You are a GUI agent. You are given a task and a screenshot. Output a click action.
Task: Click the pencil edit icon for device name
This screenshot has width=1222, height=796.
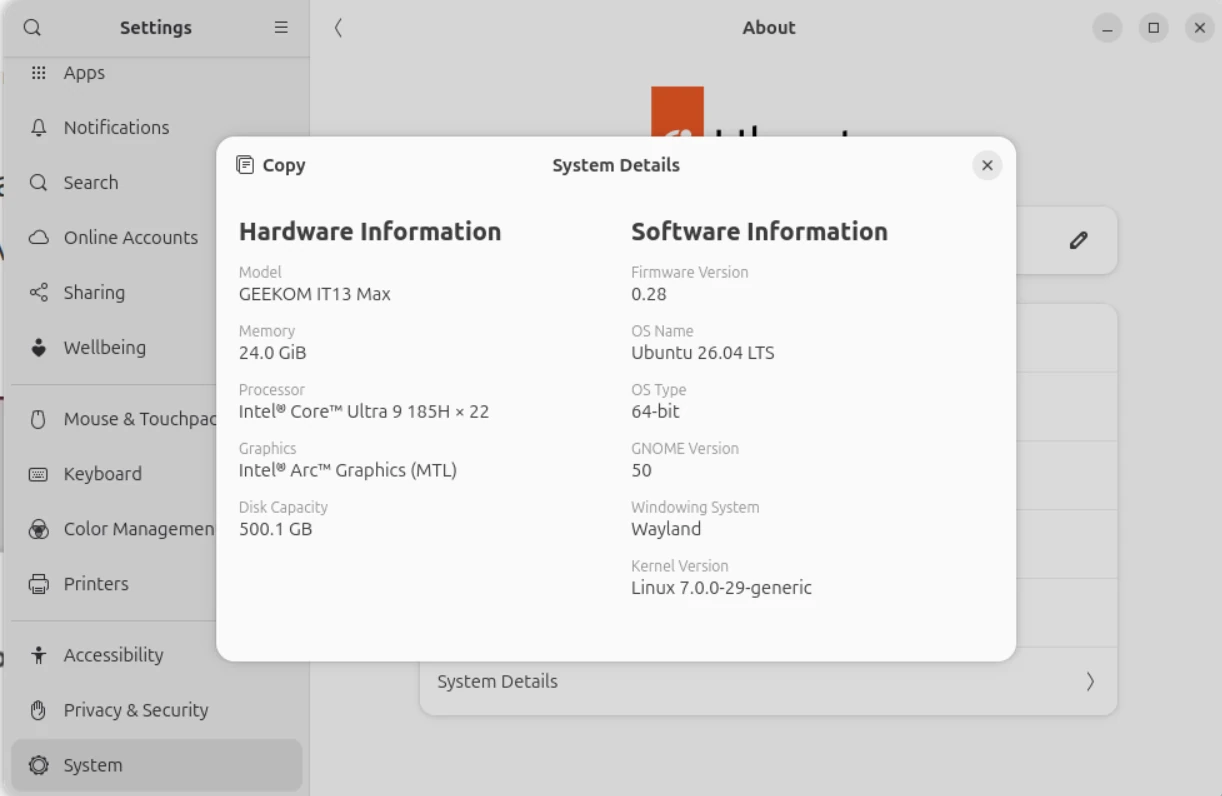[1078, 240]
